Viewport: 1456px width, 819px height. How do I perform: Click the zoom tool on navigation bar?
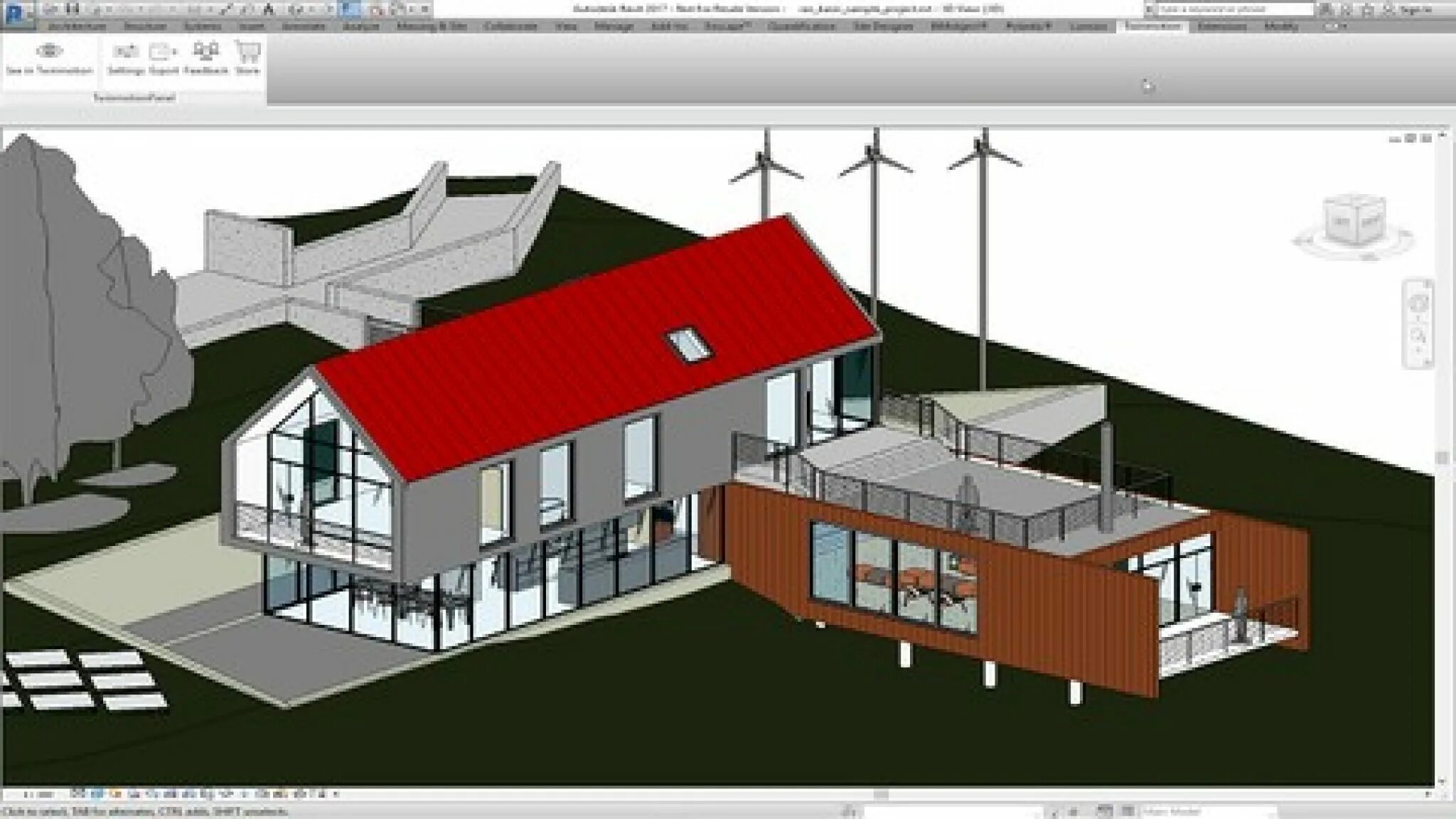point(1418,336)
